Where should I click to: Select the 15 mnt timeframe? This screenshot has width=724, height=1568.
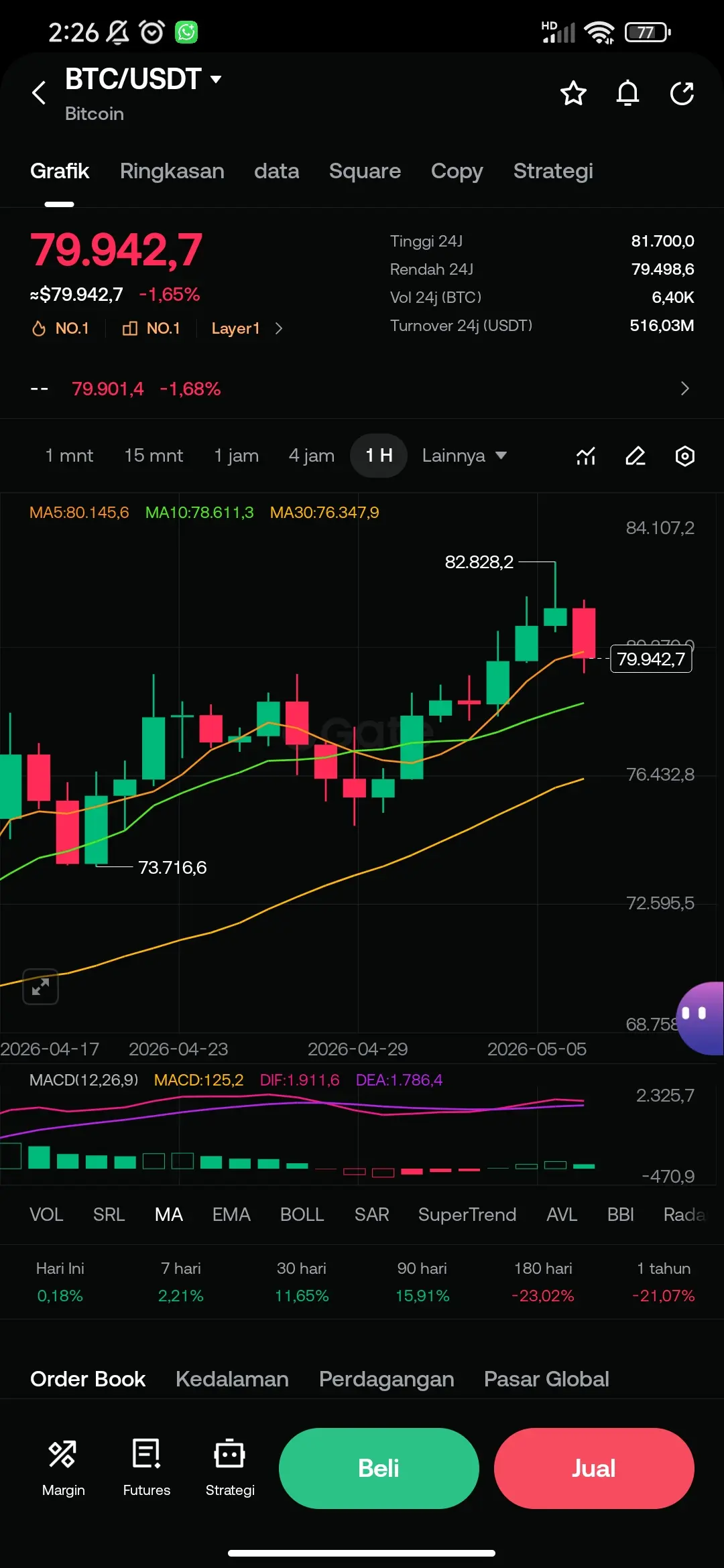coord(154,456)
